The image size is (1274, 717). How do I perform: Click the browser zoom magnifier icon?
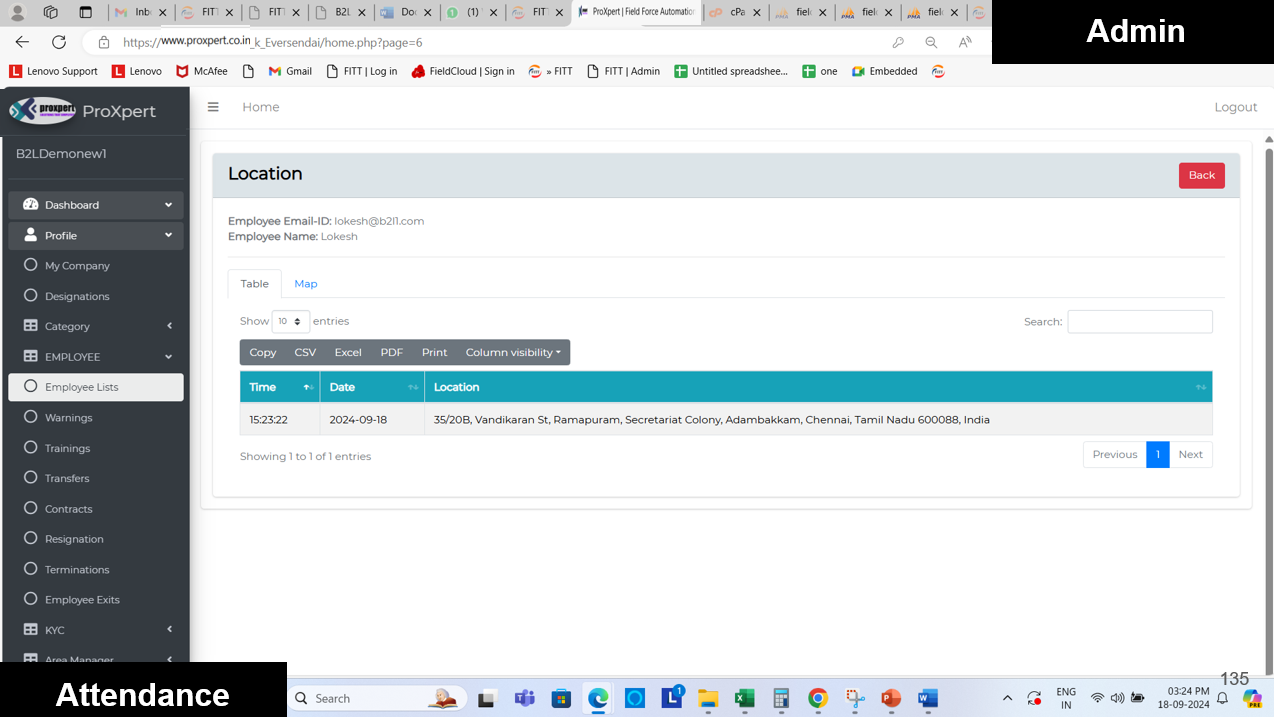click(x=931, y=42)
